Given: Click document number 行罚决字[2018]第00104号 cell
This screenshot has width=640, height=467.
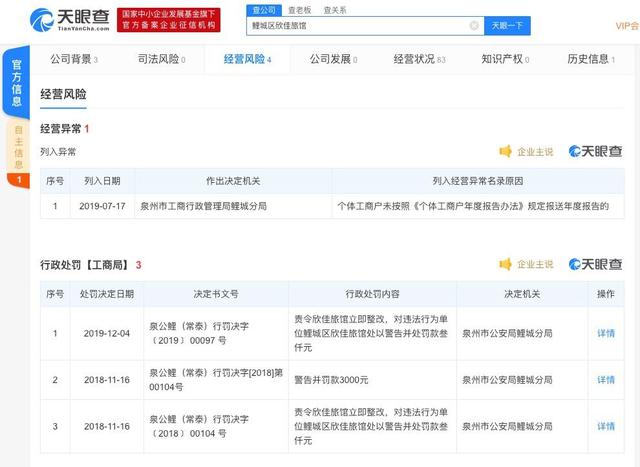Looking at the screenshot, I should coord(216,380).
